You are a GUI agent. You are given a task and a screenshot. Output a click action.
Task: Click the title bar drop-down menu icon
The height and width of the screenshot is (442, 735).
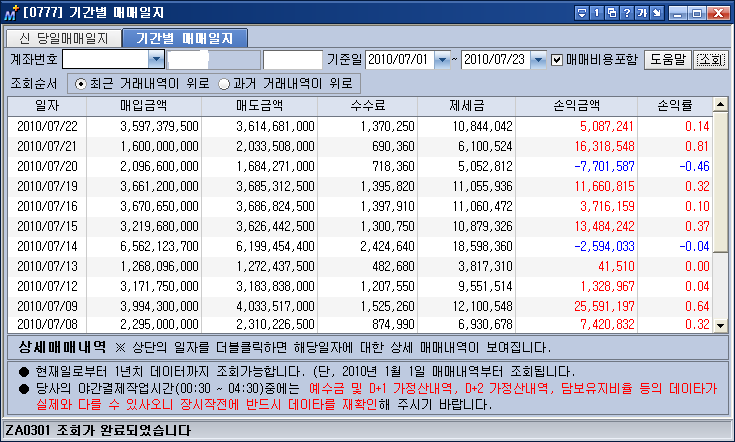(x=581, y=13)
